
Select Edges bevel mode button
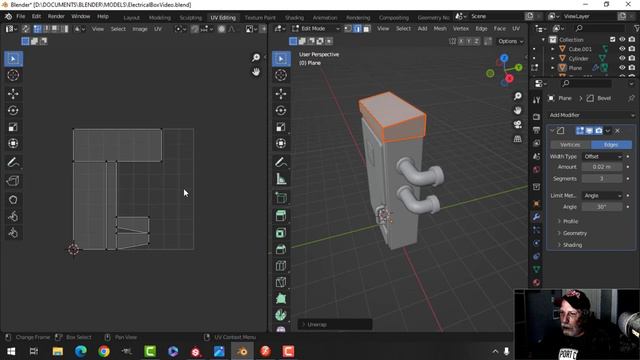click(x=611, y=144)
